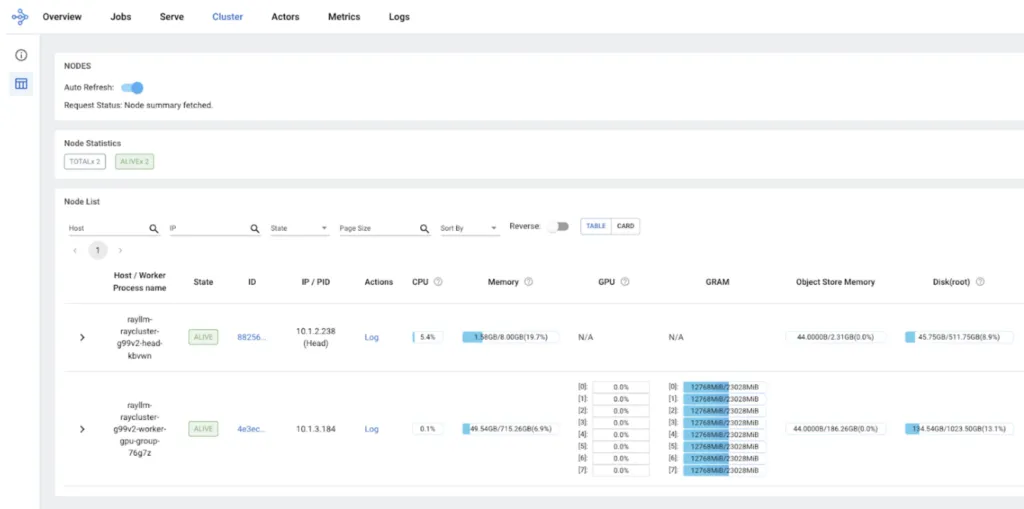Screen dimensions: 1024x509
Task: Open node ID link 4e3ec...
Action: click(x=251, y=429)
